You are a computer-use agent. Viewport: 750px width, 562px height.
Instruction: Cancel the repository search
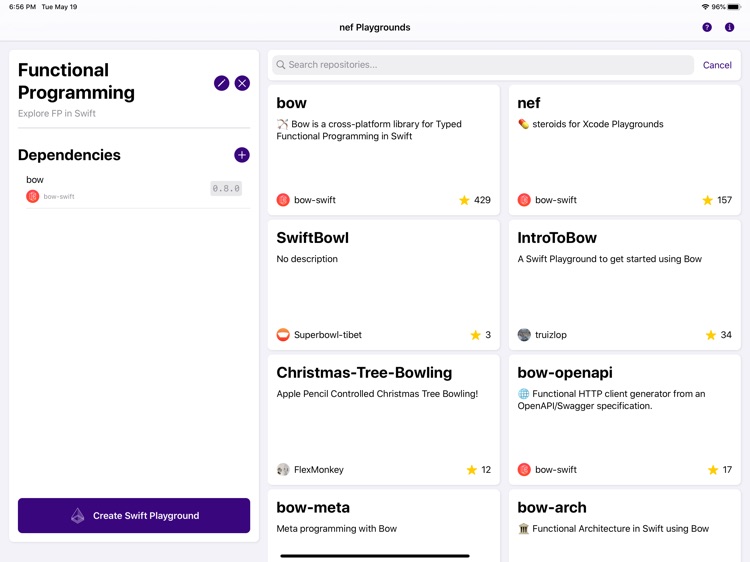717,65
